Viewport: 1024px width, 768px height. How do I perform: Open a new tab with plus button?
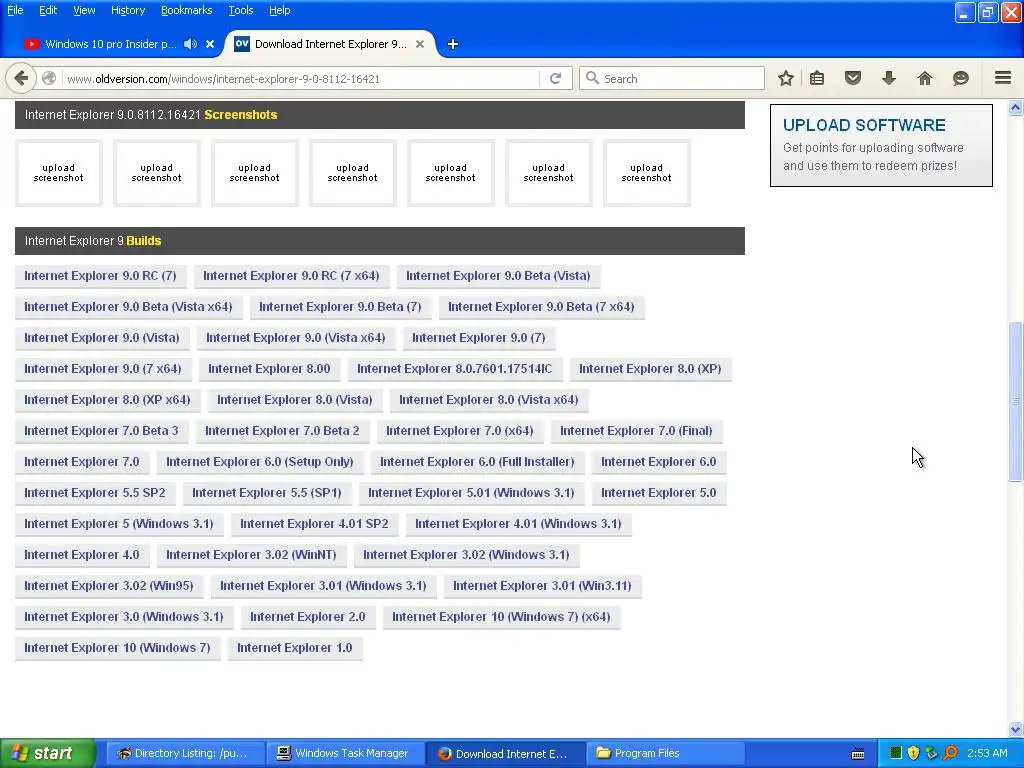[x=453, y=44]
